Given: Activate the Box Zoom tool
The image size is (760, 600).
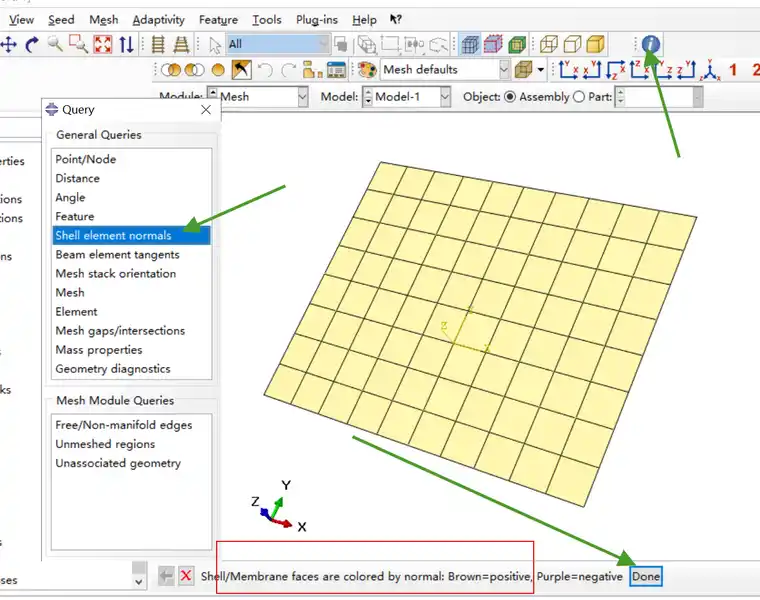Looking at the screenshot, I should tap(78, 45).
